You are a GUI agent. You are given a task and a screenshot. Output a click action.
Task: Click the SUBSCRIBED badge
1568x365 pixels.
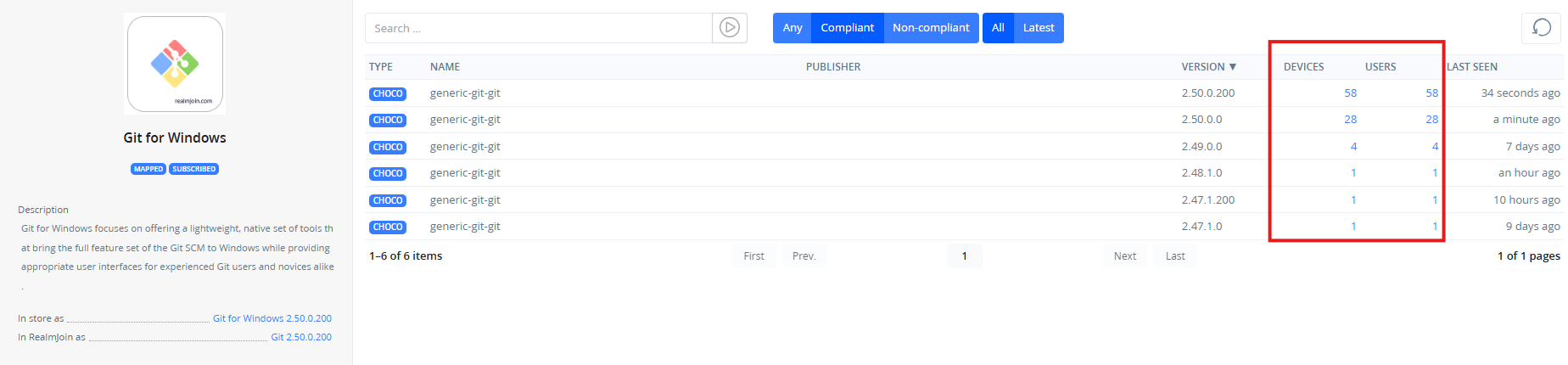pyautogui.click(x=193, y=169)
